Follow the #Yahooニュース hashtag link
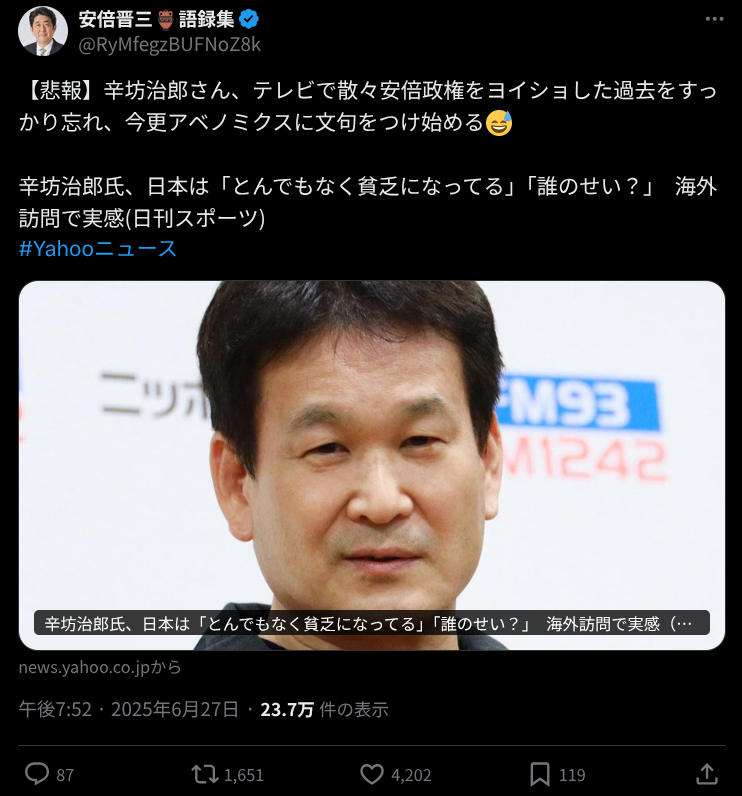Viewport: 742px width, 796px height. (x=97, y=249)
